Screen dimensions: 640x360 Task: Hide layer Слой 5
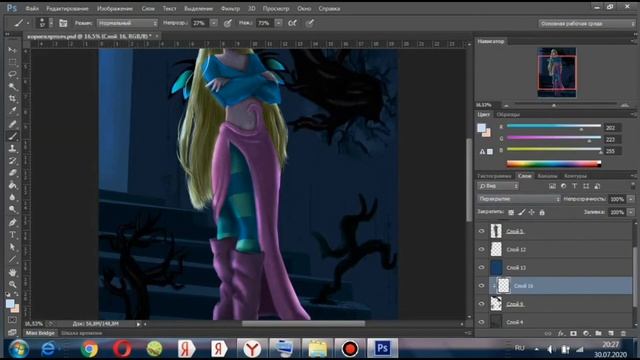click(481, 231)
